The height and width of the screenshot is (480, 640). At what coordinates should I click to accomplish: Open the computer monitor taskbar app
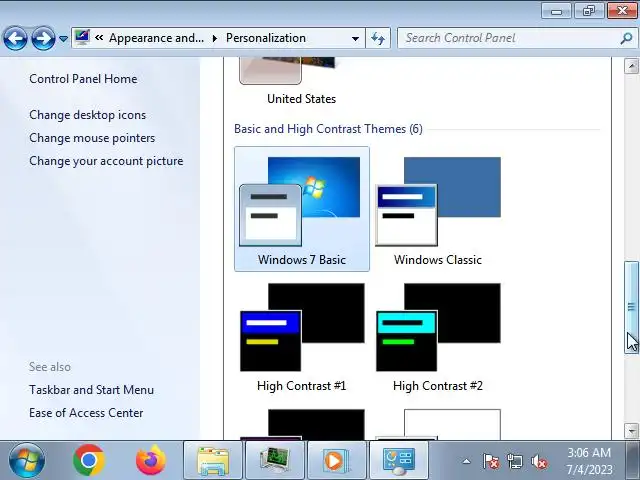tap(274, 460)
